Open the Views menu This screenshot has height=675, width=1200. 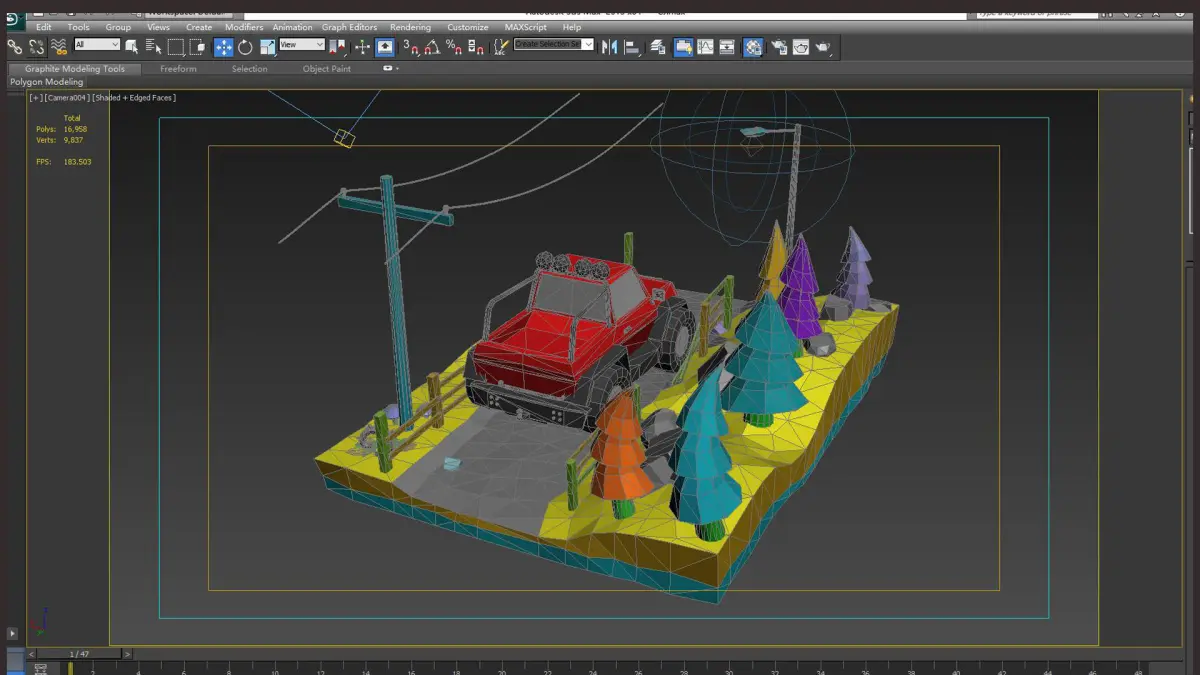pyautogui.click(x=158, y=27)
